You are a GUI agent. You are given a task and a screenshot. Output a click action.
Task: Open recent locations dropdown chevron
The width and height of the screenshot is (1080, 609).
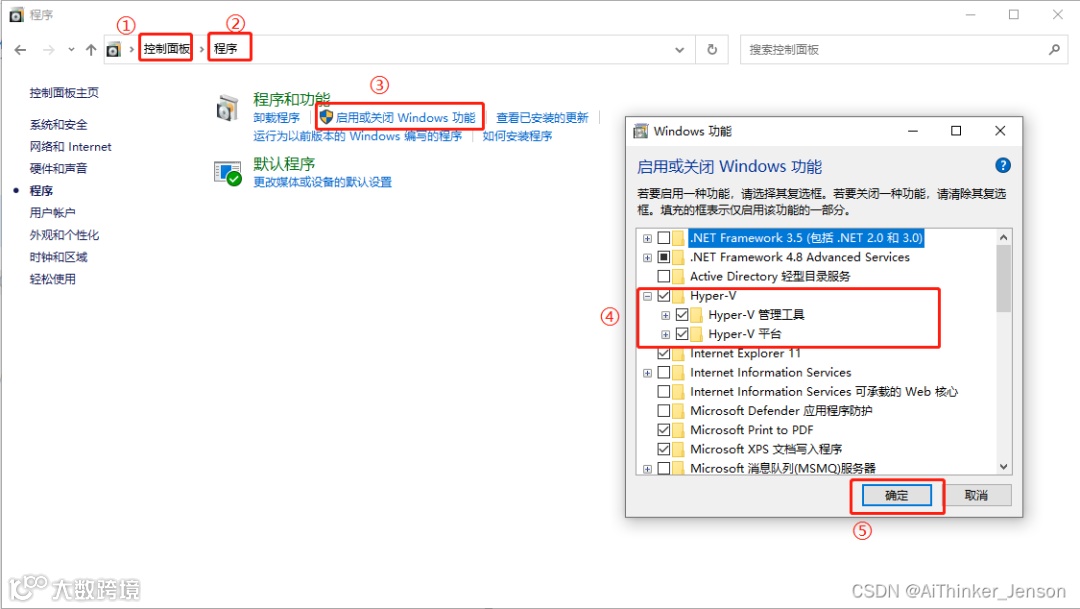click(x=71, y=50)
